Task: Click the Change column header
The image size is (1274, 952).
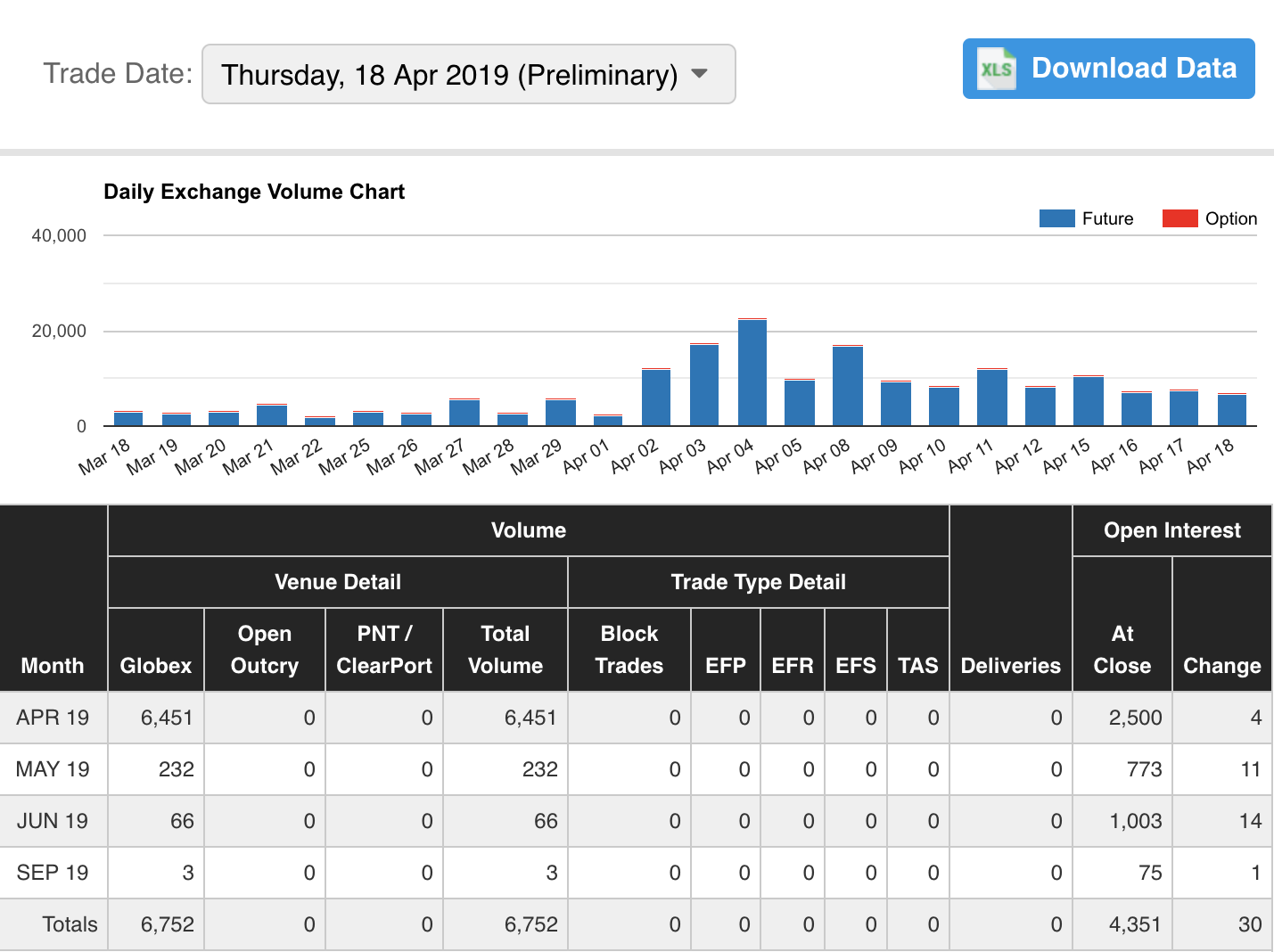Action: 1221,666
